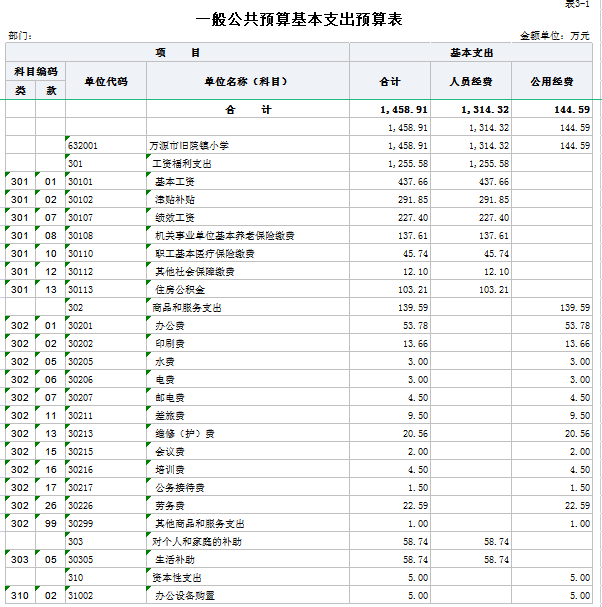
Task: Select the 印刷费 cell
Action: 248,343
